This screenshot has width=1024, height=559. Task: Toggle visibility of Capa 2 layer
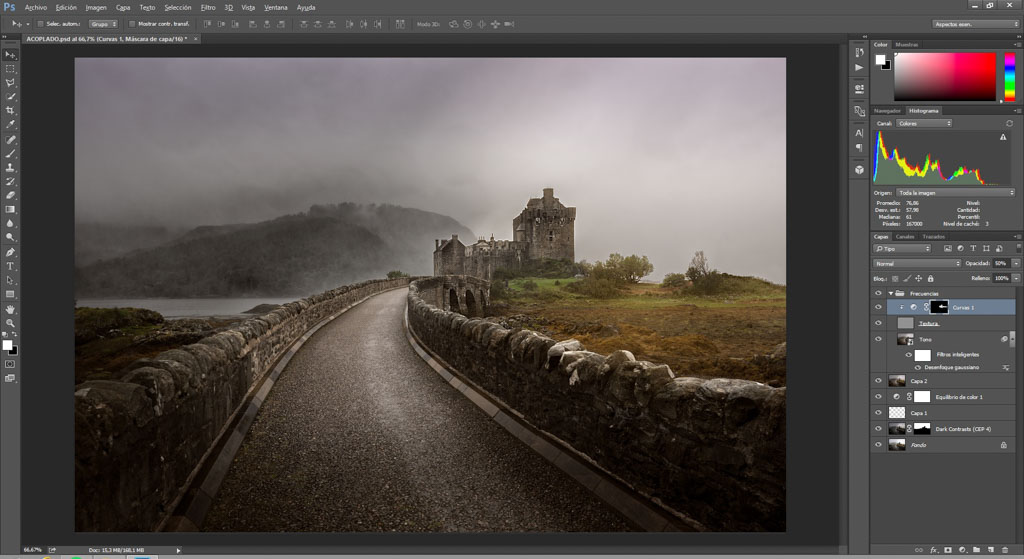pos(878,381)
